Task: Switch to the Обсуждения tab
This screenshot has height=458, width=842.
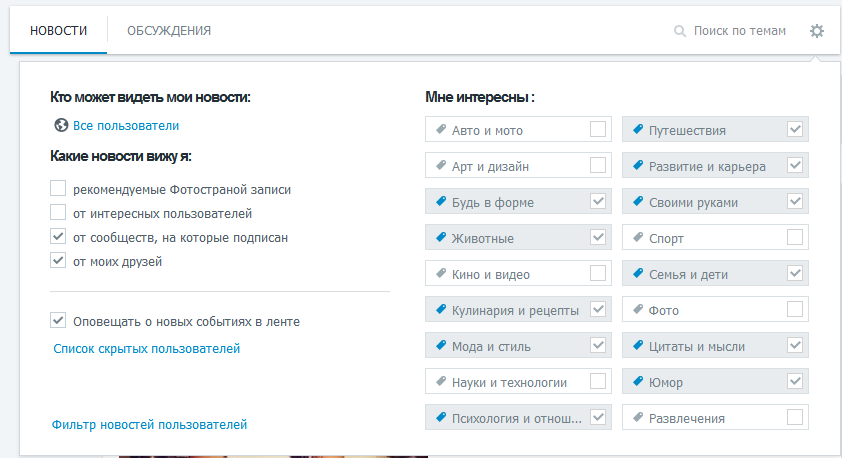Action: click(169, 31)
